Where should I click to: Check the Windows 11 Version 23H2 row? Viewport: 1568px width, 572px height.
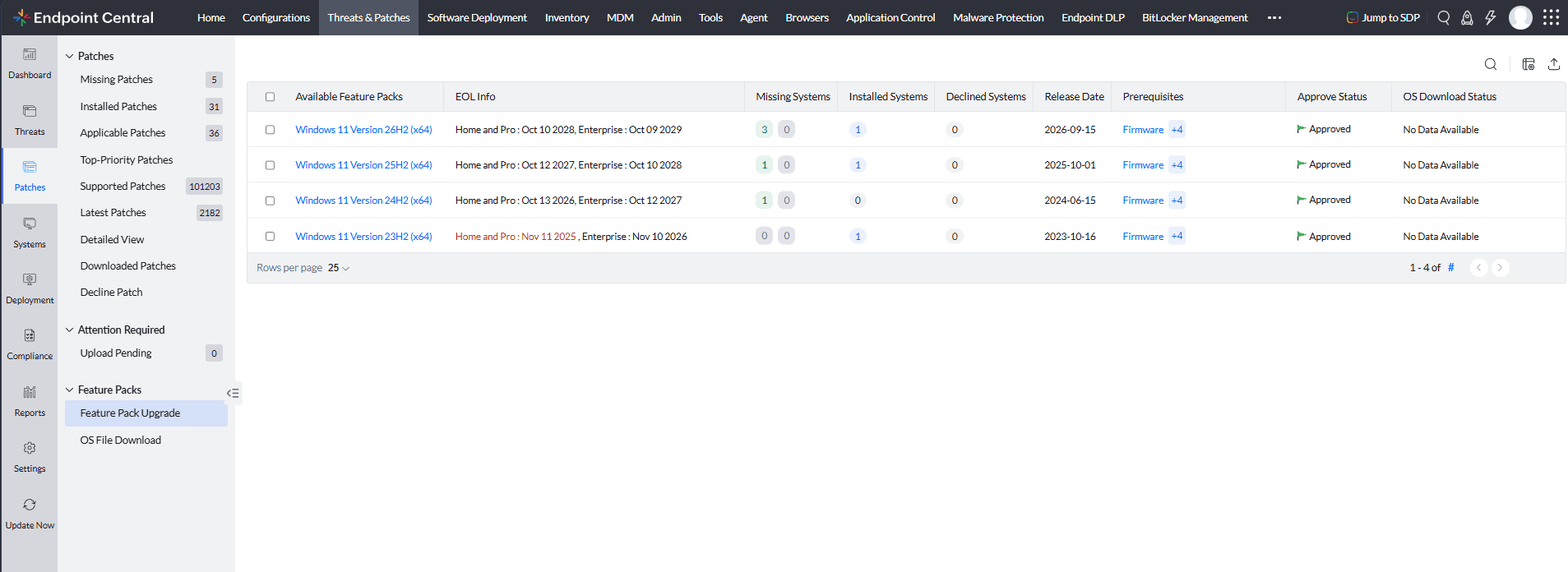click(x=270, y=237)
